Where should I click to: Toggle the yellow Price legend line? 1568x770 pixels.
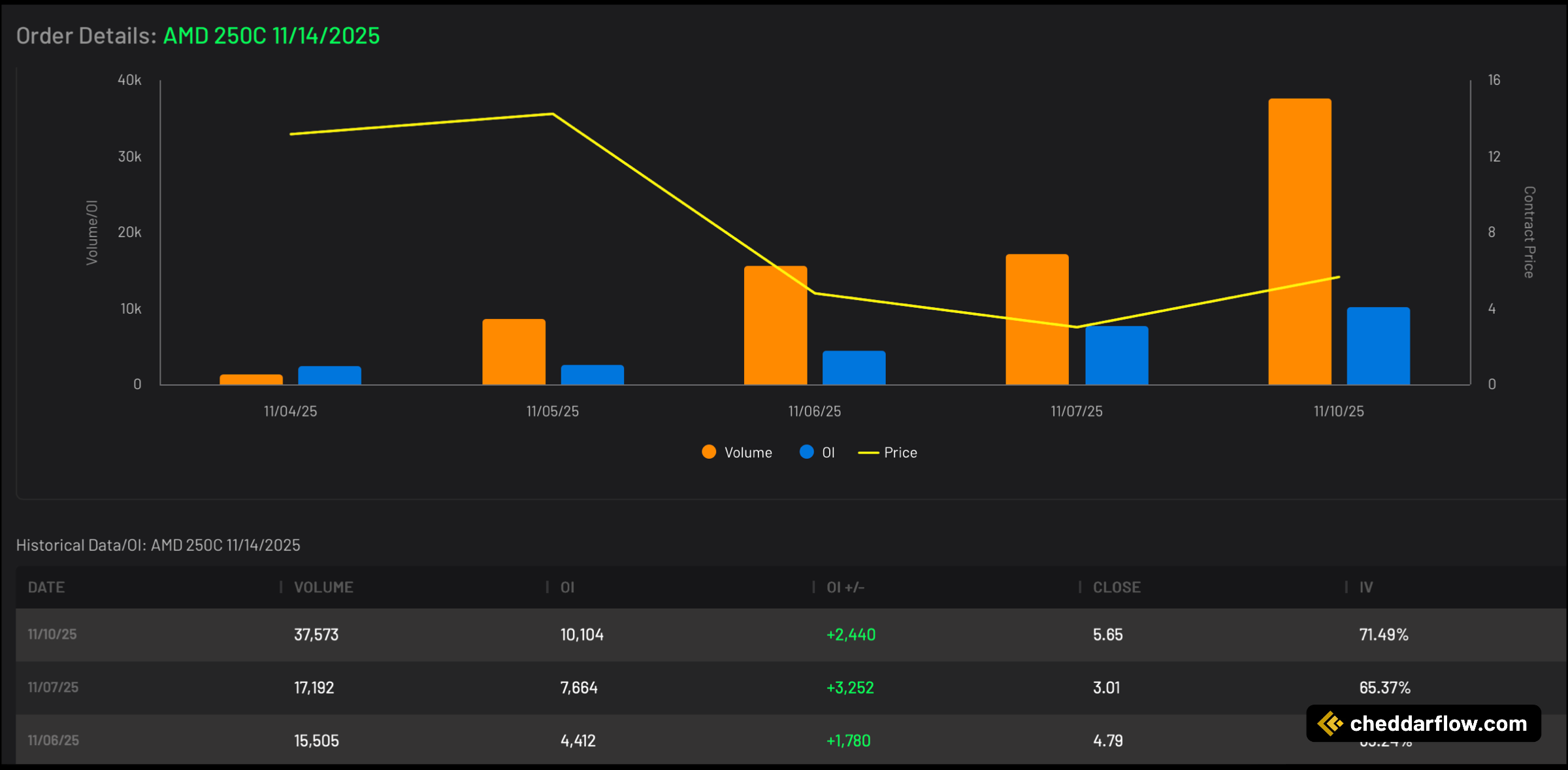pyautogui.click(x=868, y=452)
